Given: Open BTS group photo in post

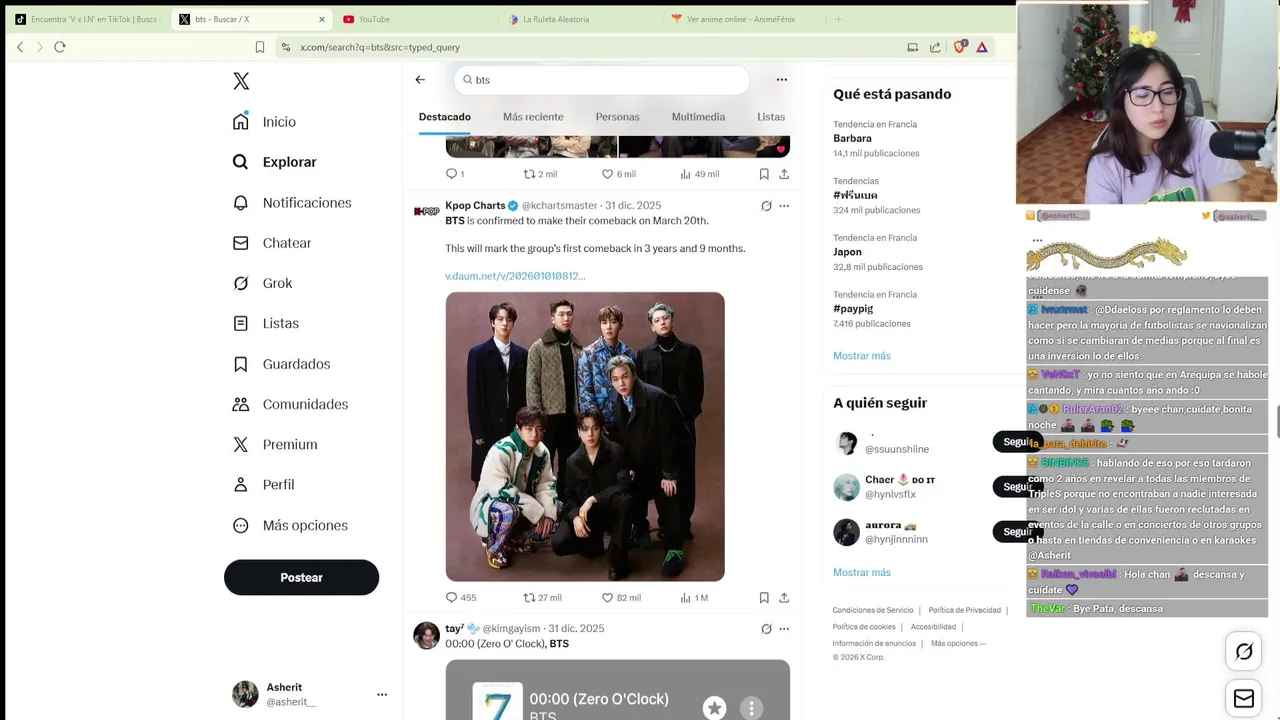Looking at the screenshot, I should coord(585,437).
